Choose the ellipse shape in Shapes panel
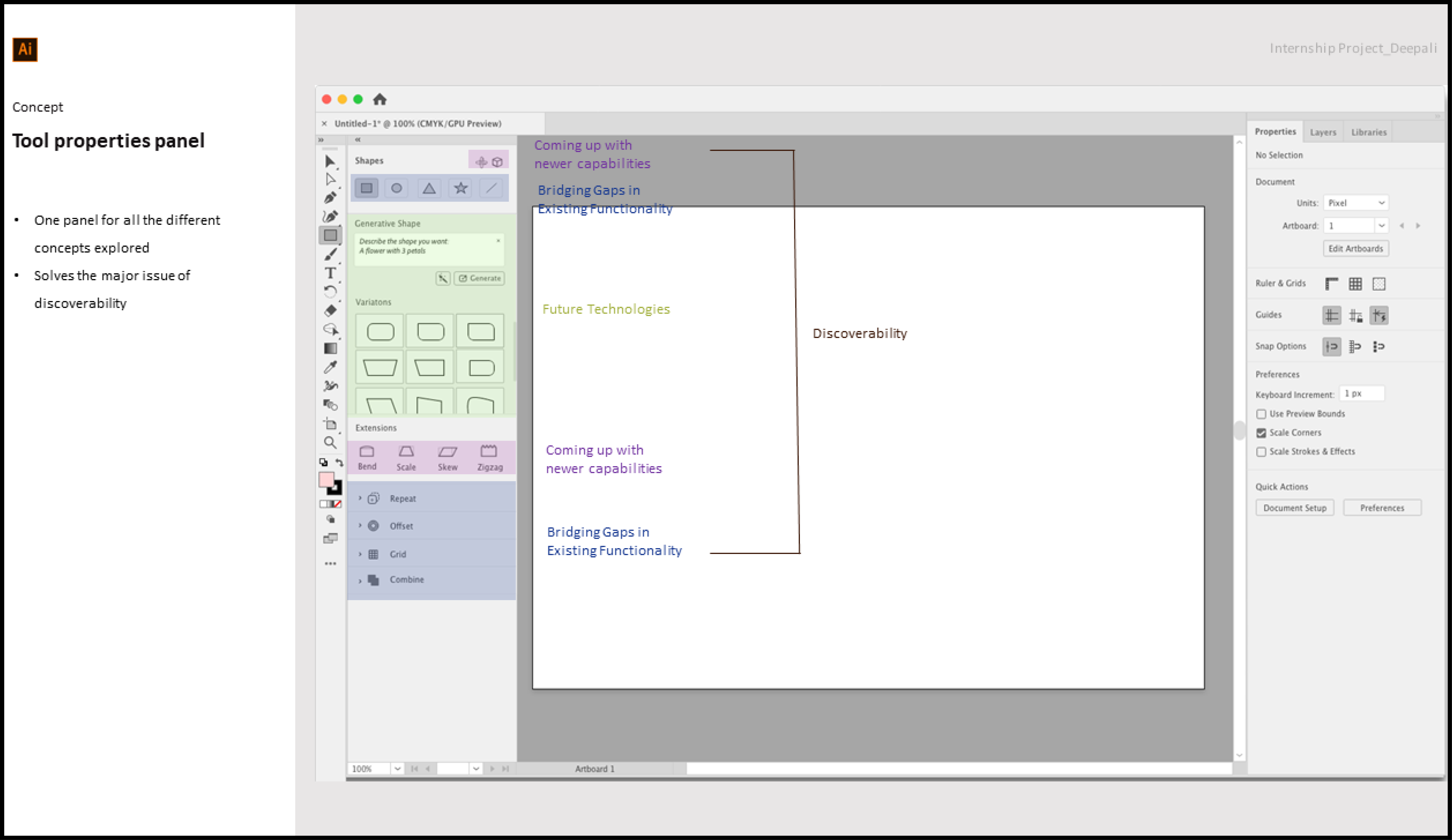Viewport: 1452px width, 840px height. click(x=396, y=188)
